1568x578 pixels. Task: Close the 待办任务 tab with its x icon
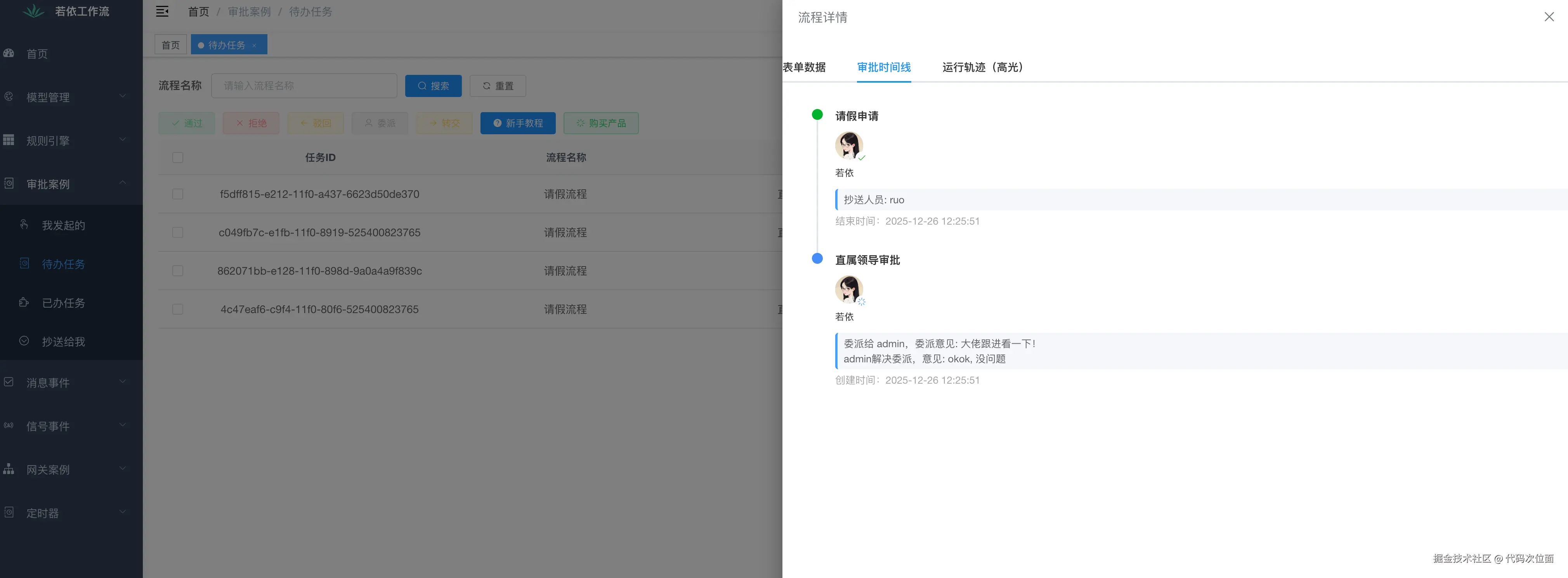pyautogui.click(x=255, y=46)
